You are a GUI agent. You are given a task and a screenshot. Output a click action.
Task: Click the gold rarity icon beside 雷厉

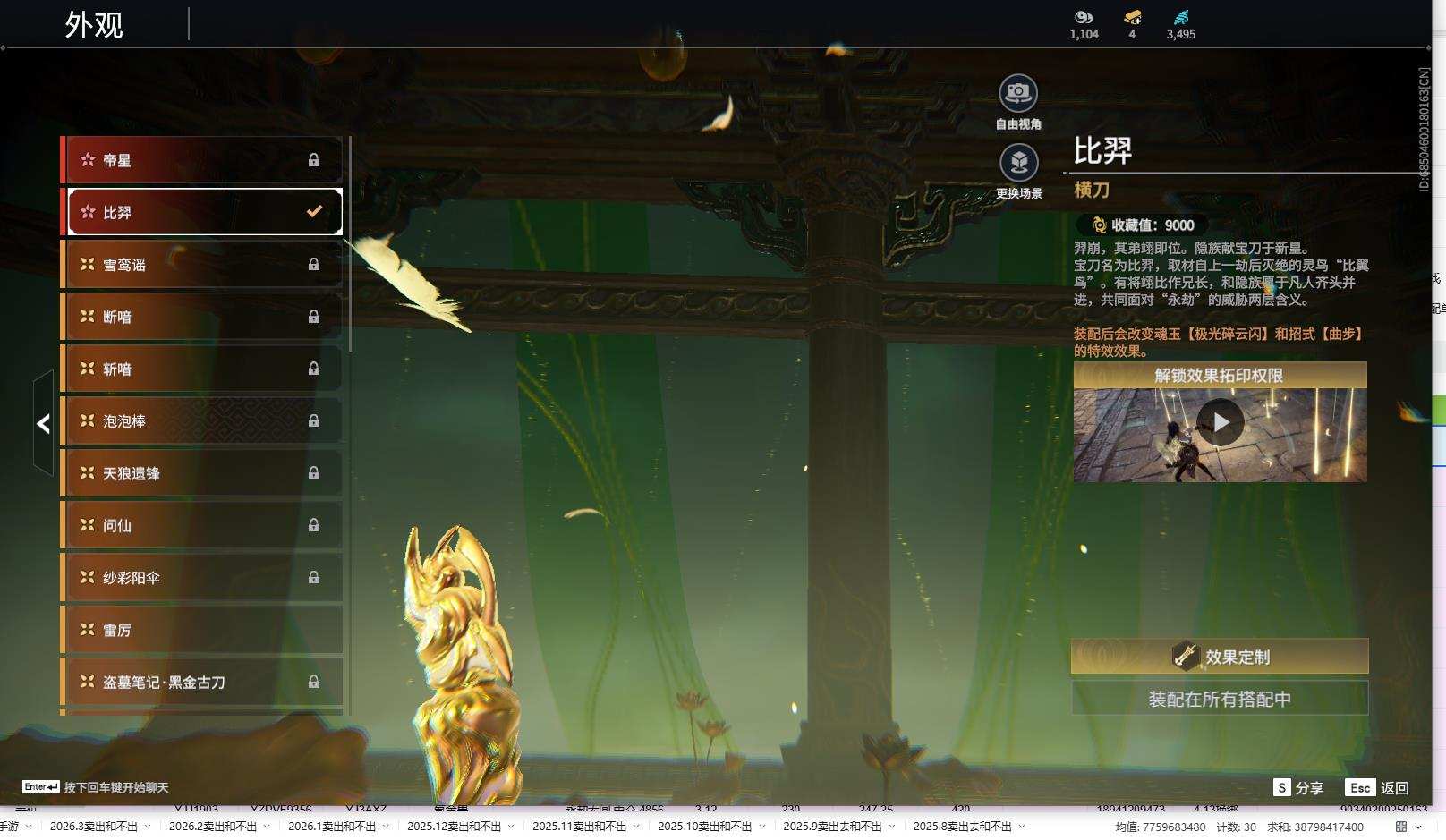click(88, 630)
